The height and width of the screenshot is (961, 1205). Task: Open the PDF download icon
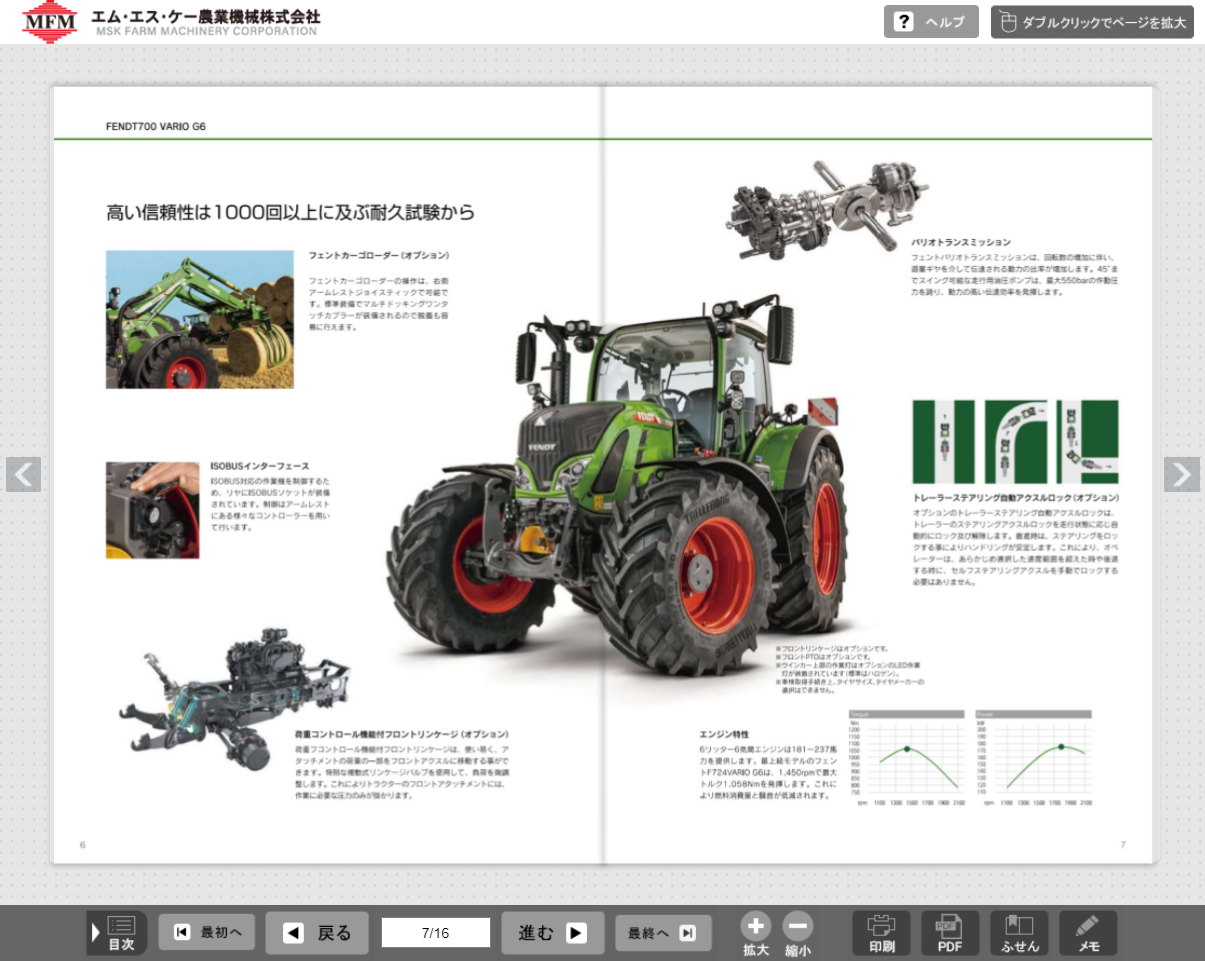tap(950, 933)
